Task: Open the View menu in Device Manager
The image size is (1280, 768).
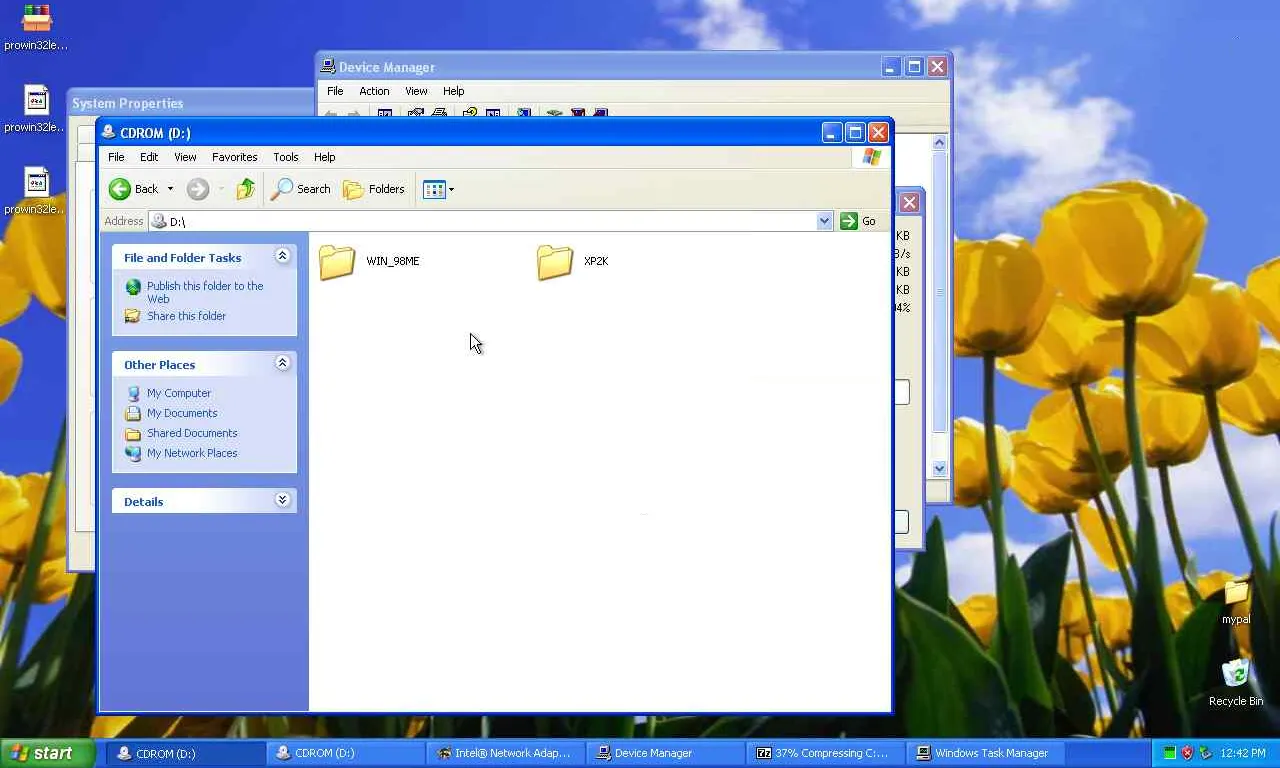Action: (x=416, y=91)
